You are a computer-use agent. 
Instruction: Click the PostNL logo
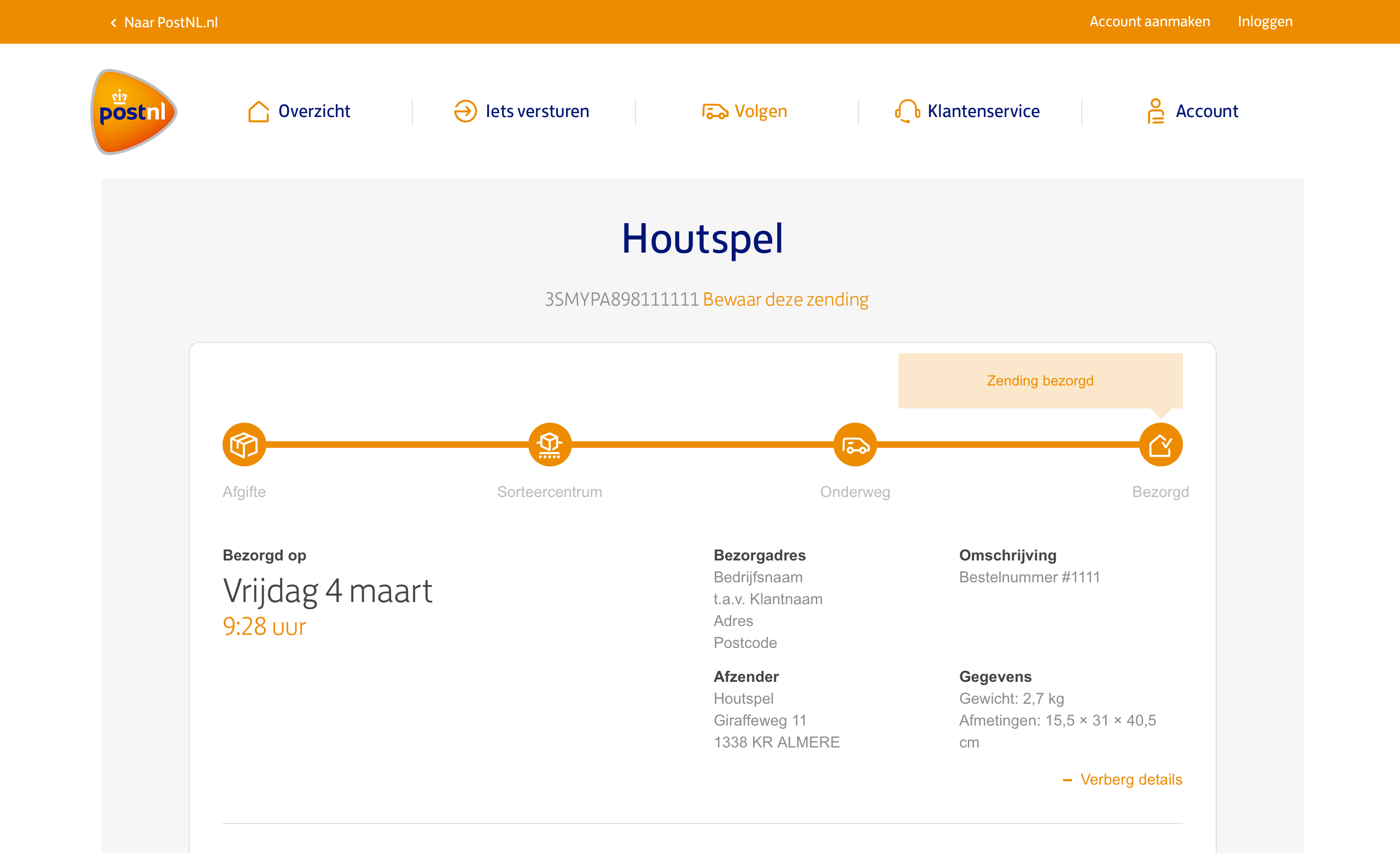click(134, 112)
